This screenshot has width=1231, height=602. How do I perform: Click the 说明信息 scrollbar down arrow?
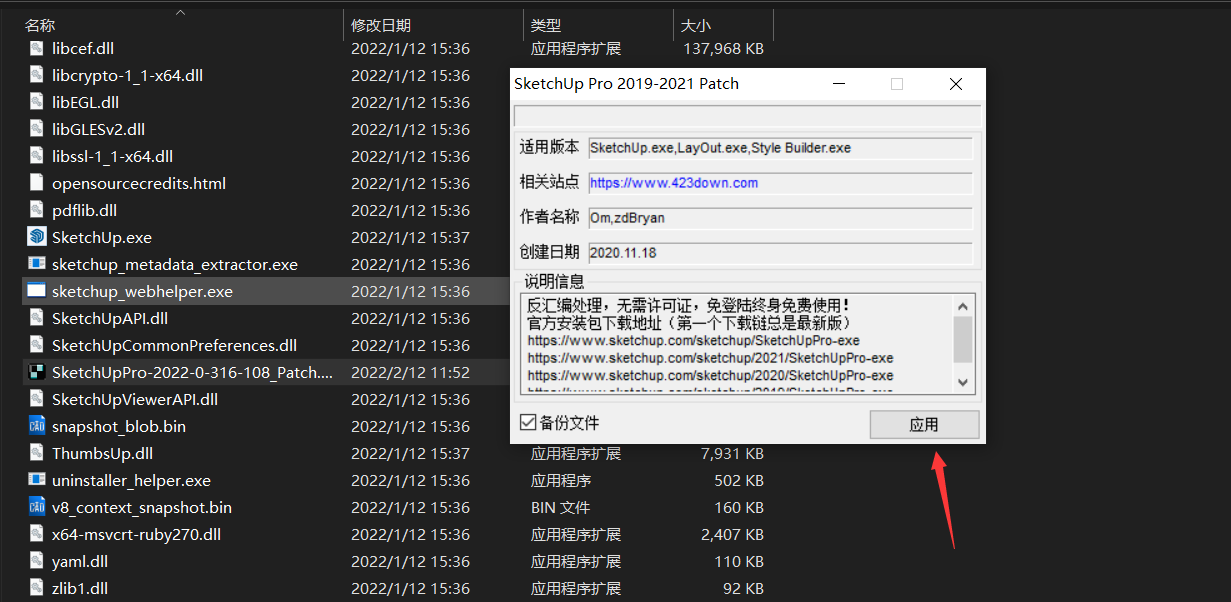(x=963, y=382)
